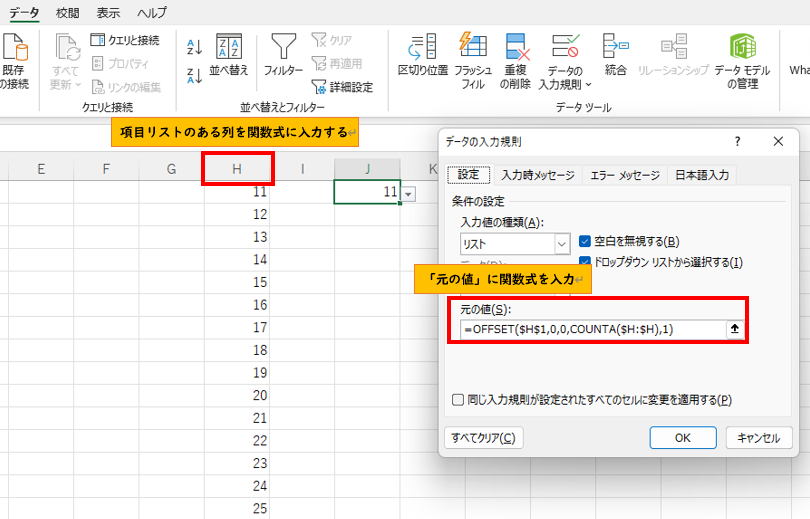
Task: Check 同じ入力規則が設定されたすべてのセルに変更を適用する
Action: coord(458,400)
